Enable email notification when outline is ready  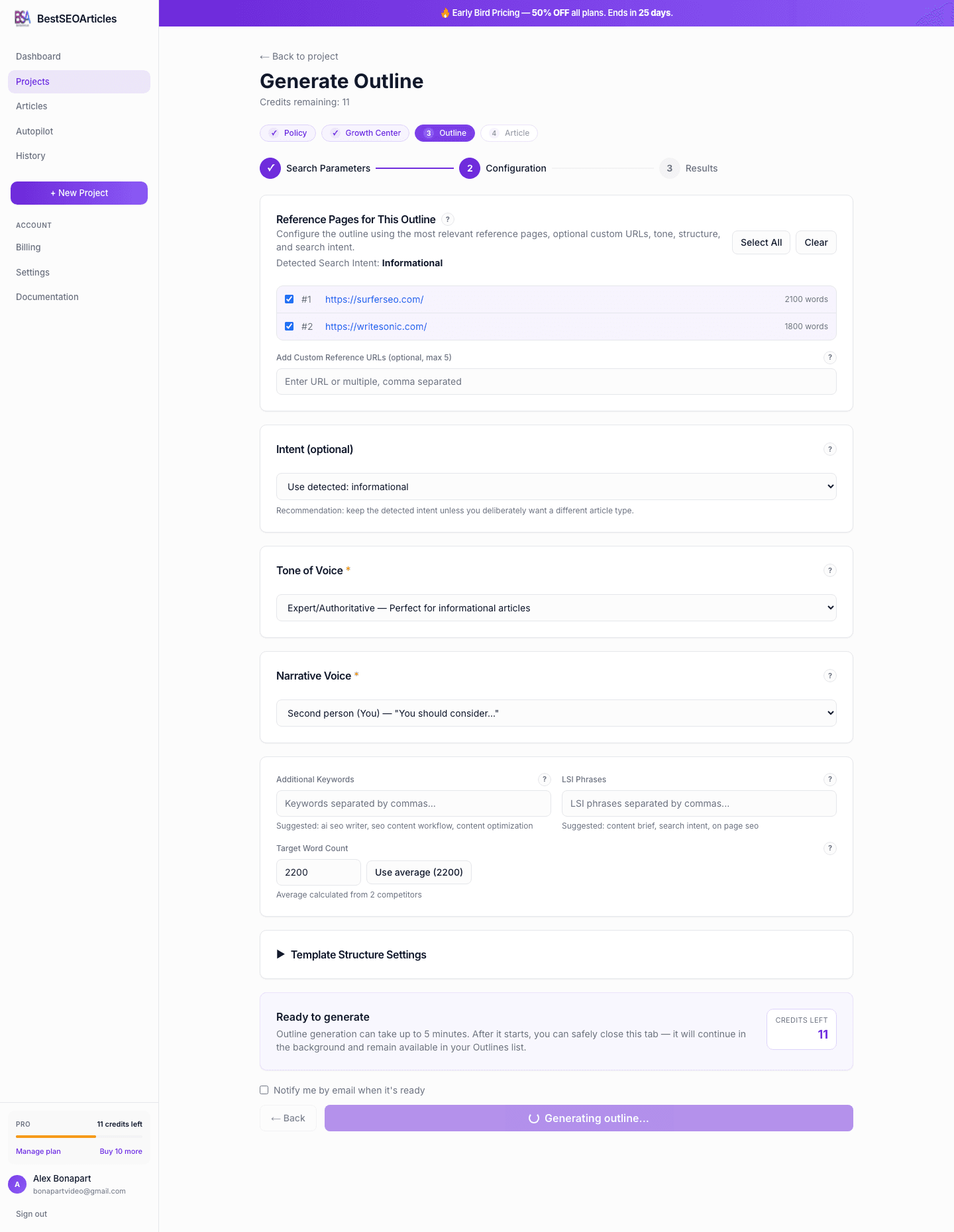pos(264,1090)
